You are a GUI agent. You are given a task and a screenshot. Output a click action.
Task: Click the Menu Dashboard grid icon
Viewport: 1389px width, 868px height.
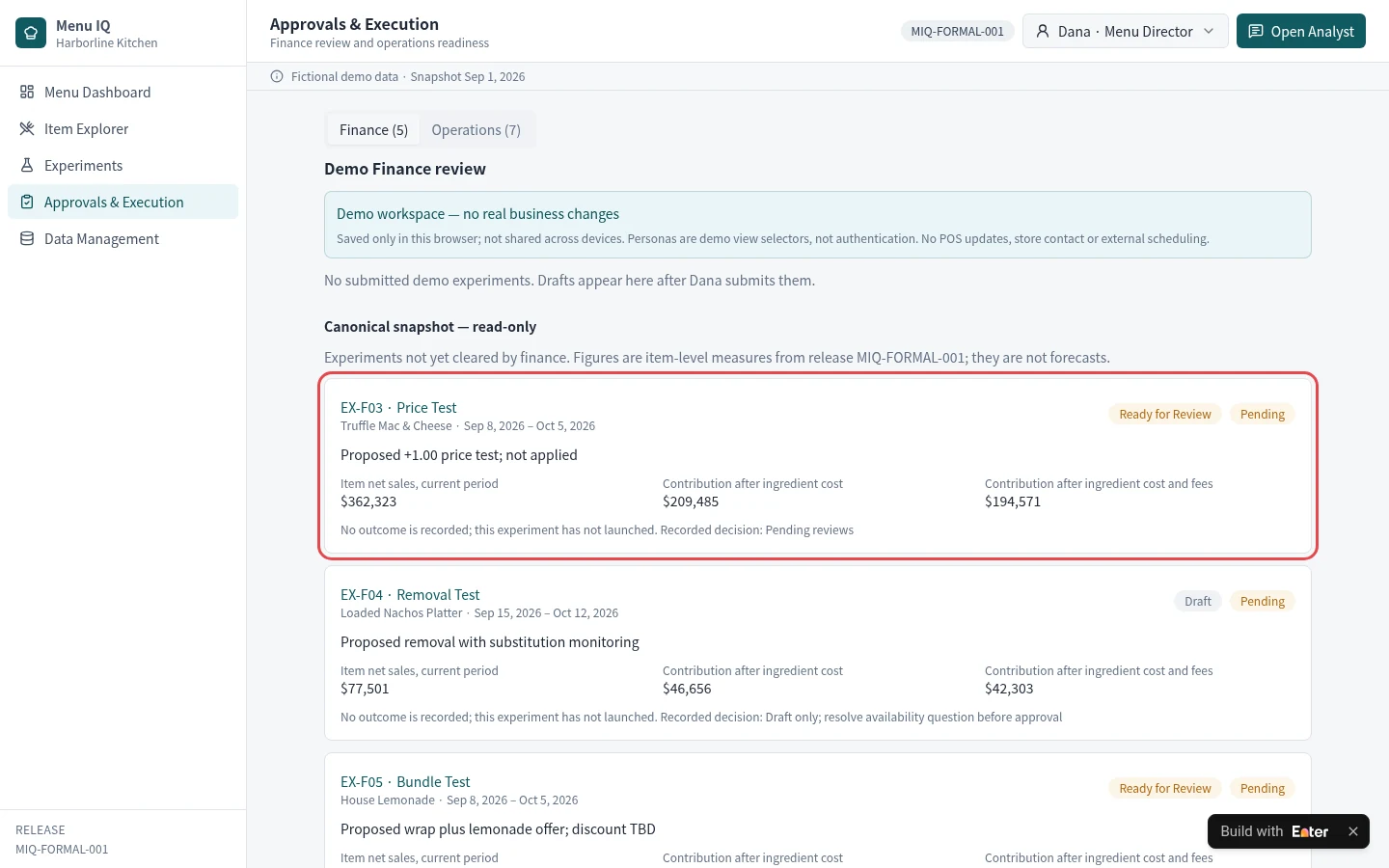click(27, 93)
